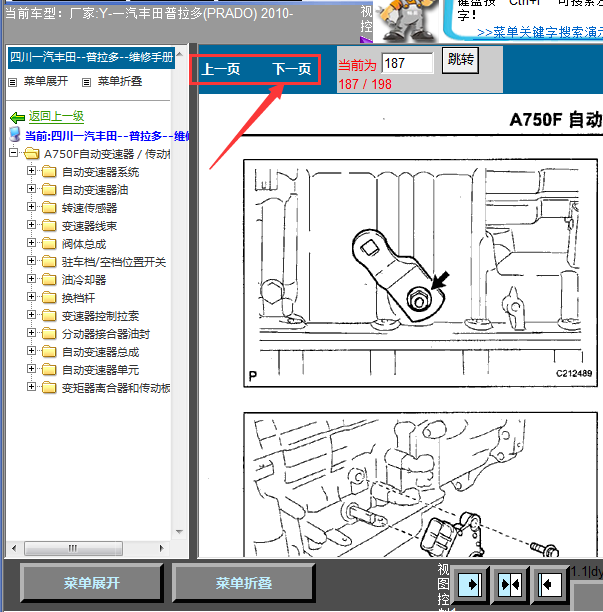Expand 变矩器离合器和传动板 folder
The image size is (603, 612).
pyautogui.click(x=32, y=386)
